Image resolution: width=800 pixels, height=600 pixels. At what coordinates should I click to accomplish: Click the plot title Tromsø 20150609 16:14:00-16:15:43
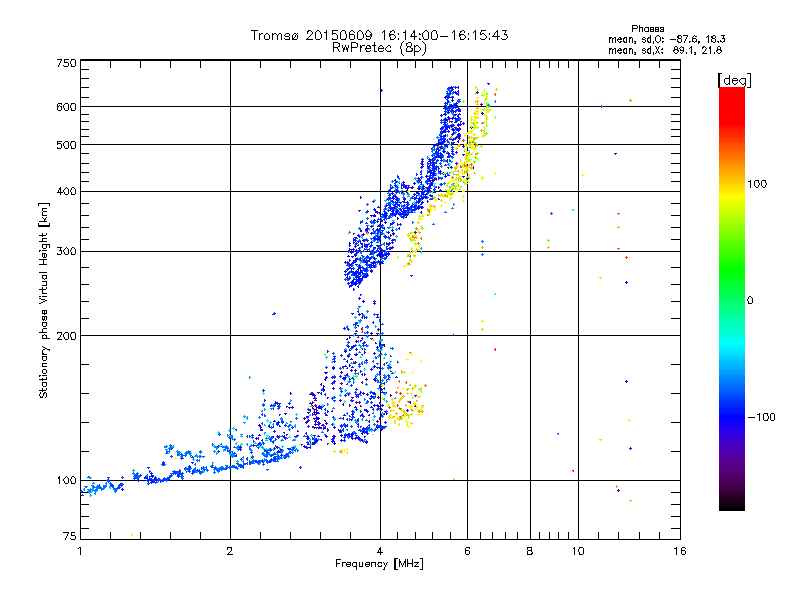(379, 35)
